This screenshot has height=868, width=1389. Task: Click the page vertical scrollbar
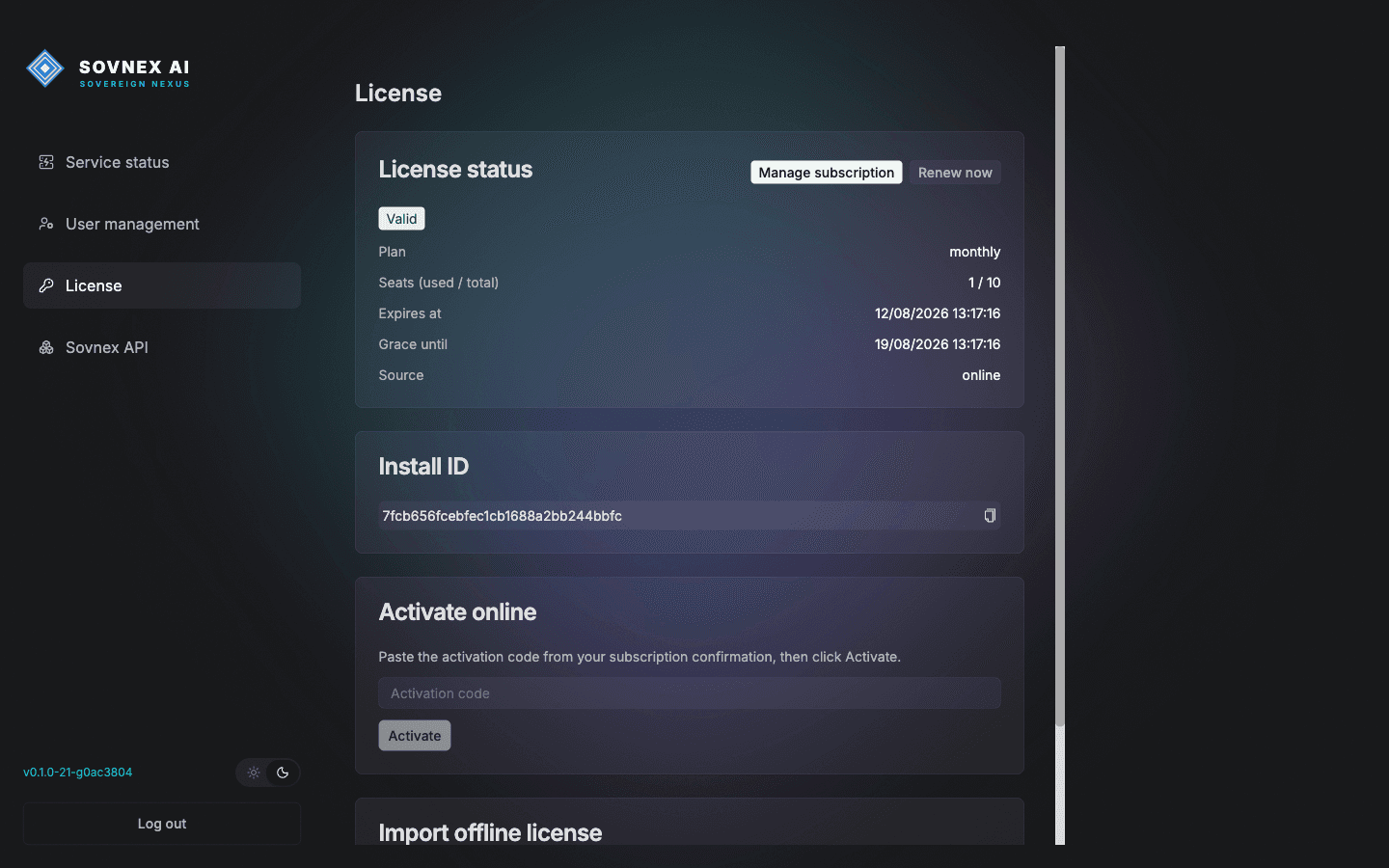pos(1060,386)
